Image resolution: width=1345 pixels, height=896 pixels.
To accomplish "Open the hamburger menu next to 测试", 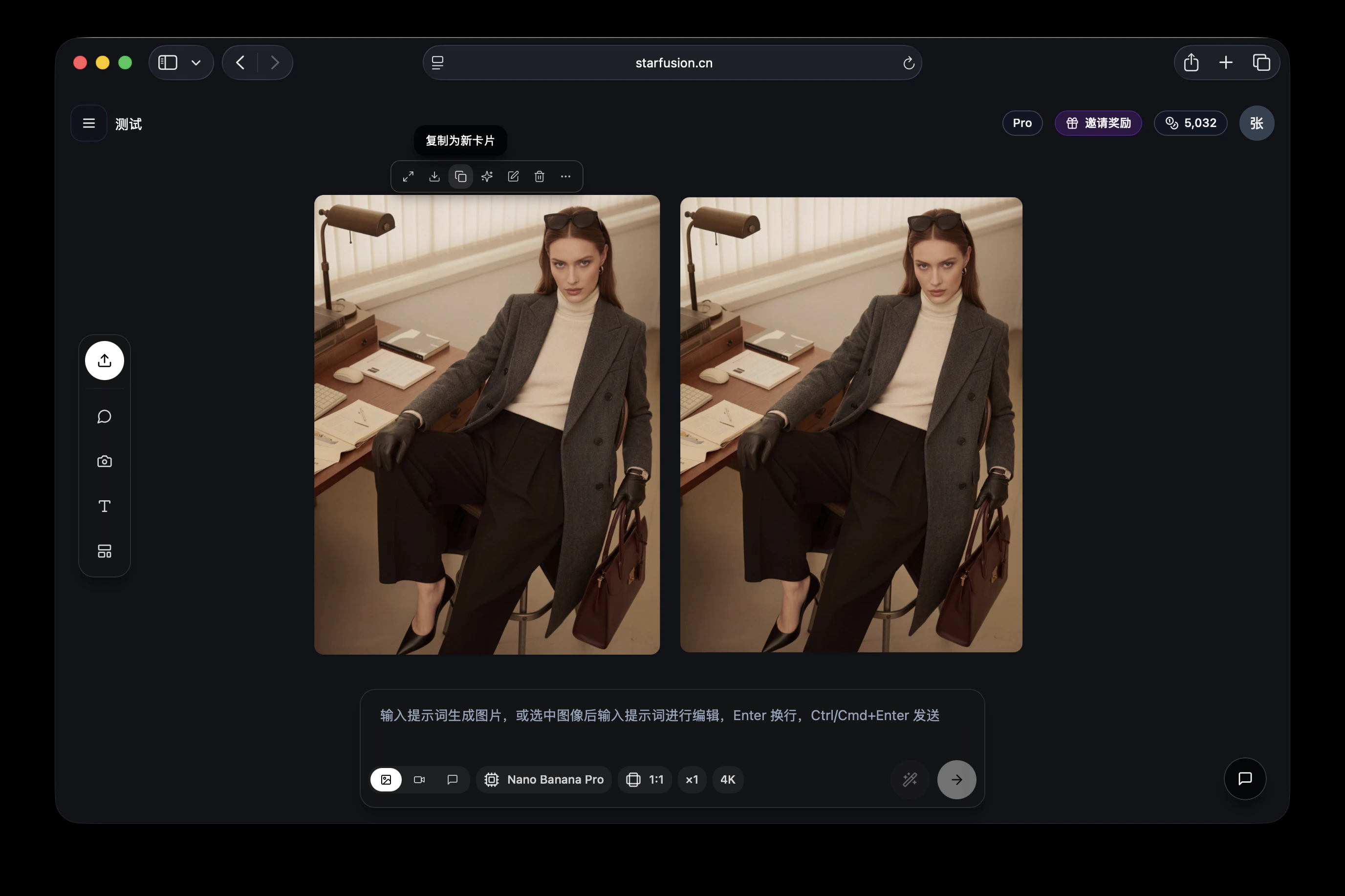I will pyautogui.click(x=89, y=124).
